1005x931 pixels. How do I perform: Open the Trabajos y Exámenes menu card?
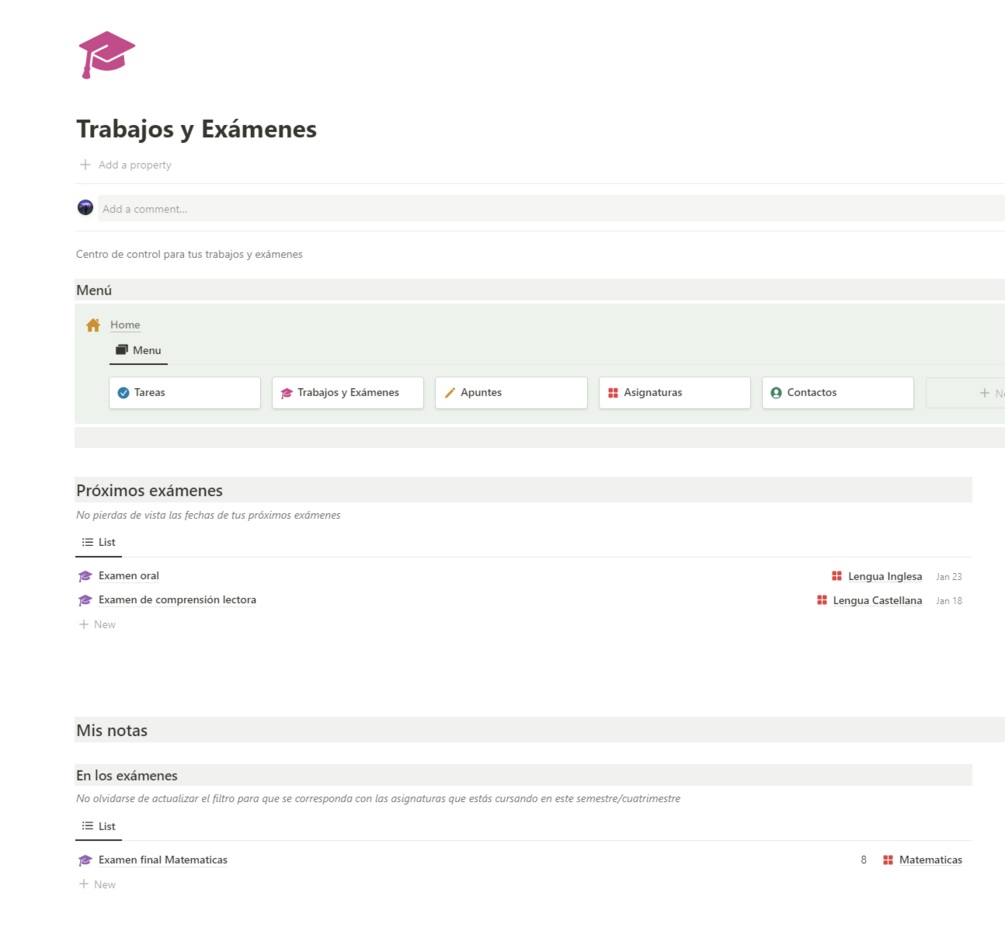[348, 393]
